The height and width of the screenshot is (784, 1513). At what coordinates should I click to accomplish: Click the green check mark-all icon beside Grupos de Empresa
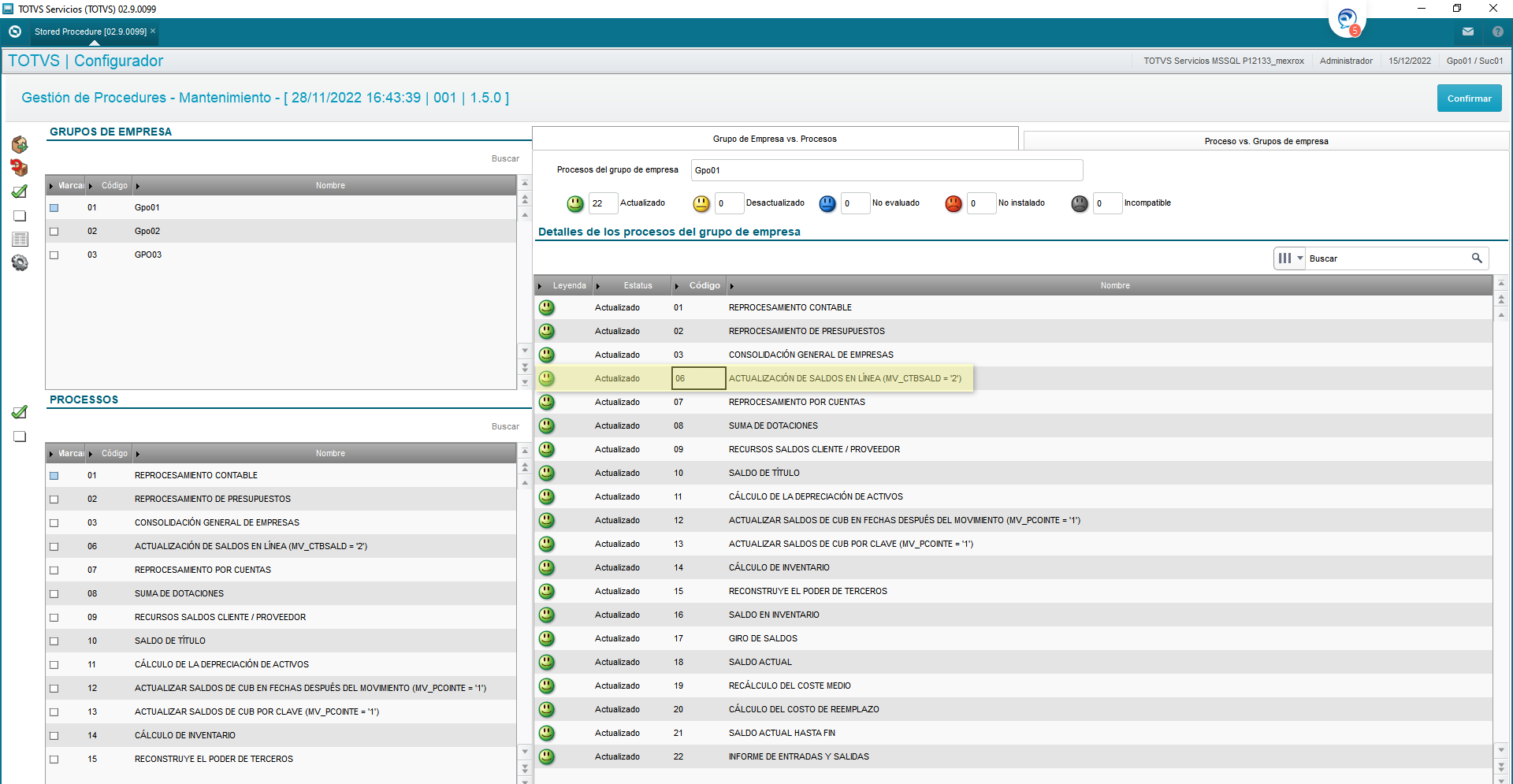[x=20, y=191]
